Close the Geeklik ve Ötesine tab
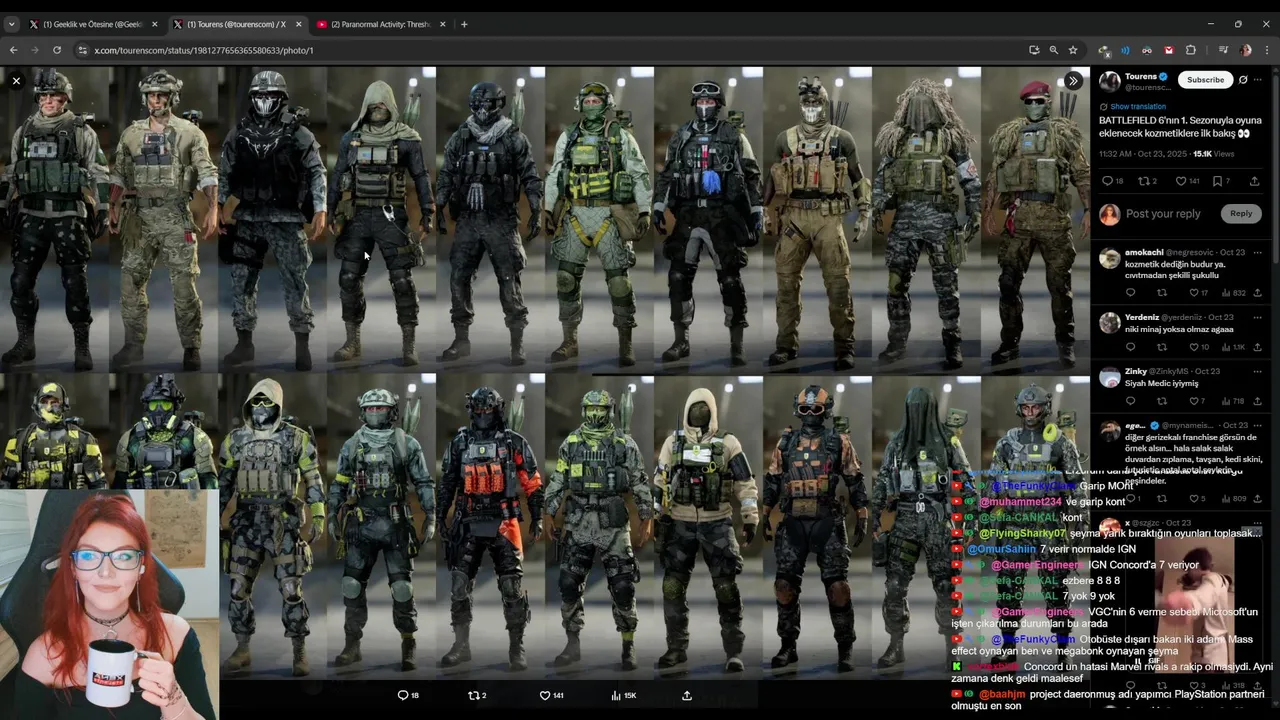Viewport: 1280px width, 720px height. pyautogui.click(x=155, y=24)
